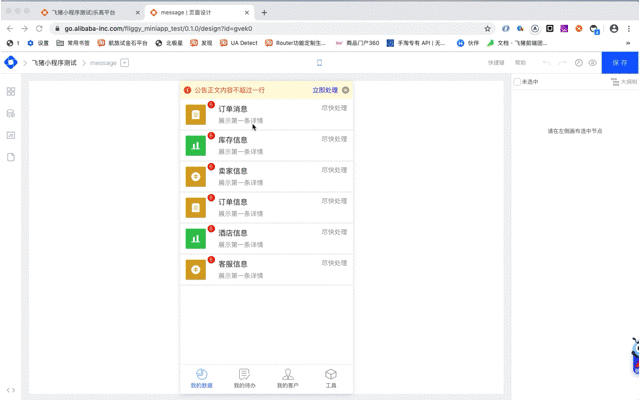The image size is (640, 400).
Task: Open the Chrome profile avatar icon
Action: point(614,29)
